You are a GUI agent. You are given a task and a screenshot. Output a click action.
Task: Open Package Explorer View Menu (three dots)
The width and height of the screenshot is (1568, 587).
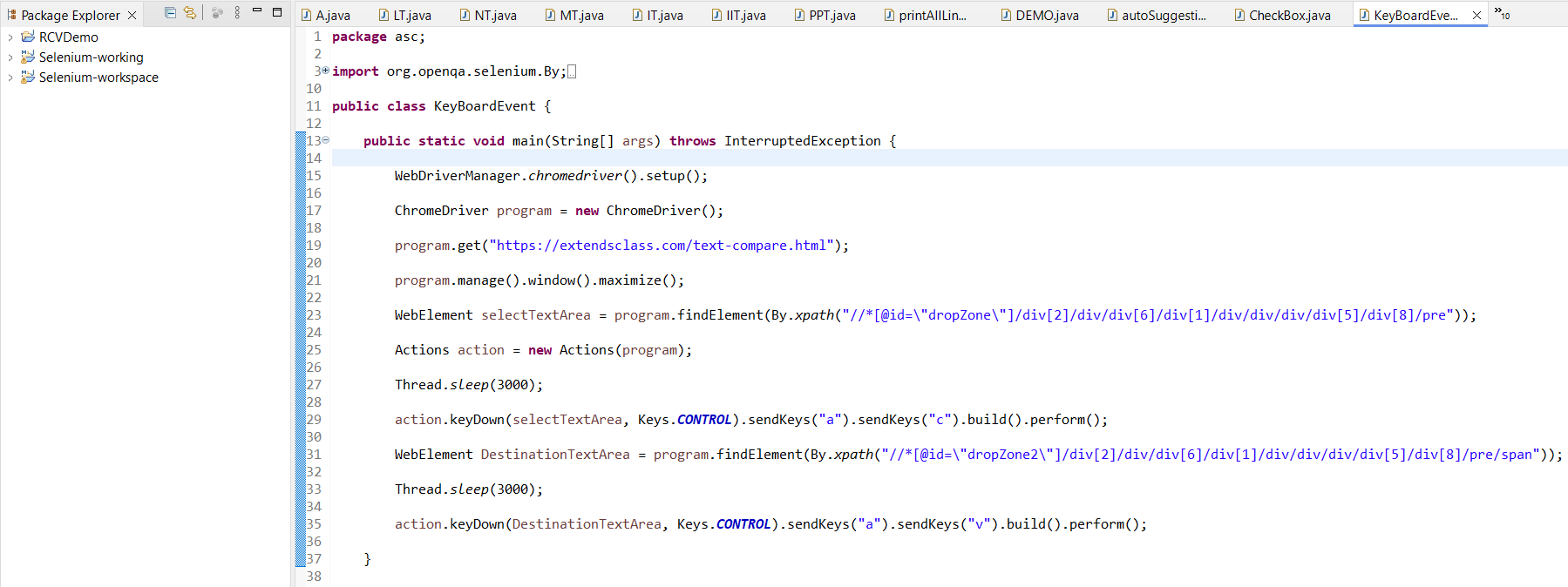pos(237,13)
